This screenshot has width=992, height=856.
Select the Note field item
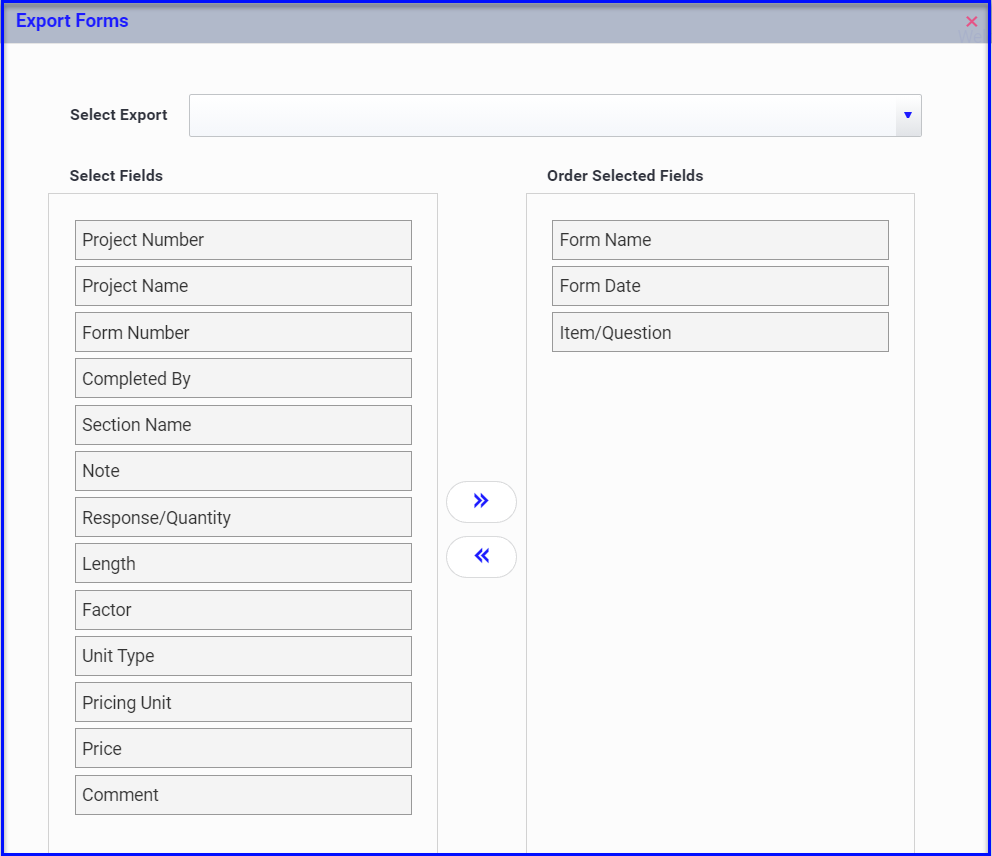(243, 471)
